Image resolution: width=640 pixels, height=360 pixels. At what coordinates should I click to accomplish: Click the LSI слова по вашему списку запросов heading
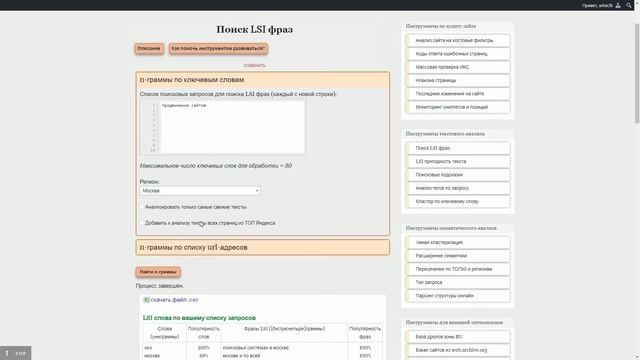(199, 318)
